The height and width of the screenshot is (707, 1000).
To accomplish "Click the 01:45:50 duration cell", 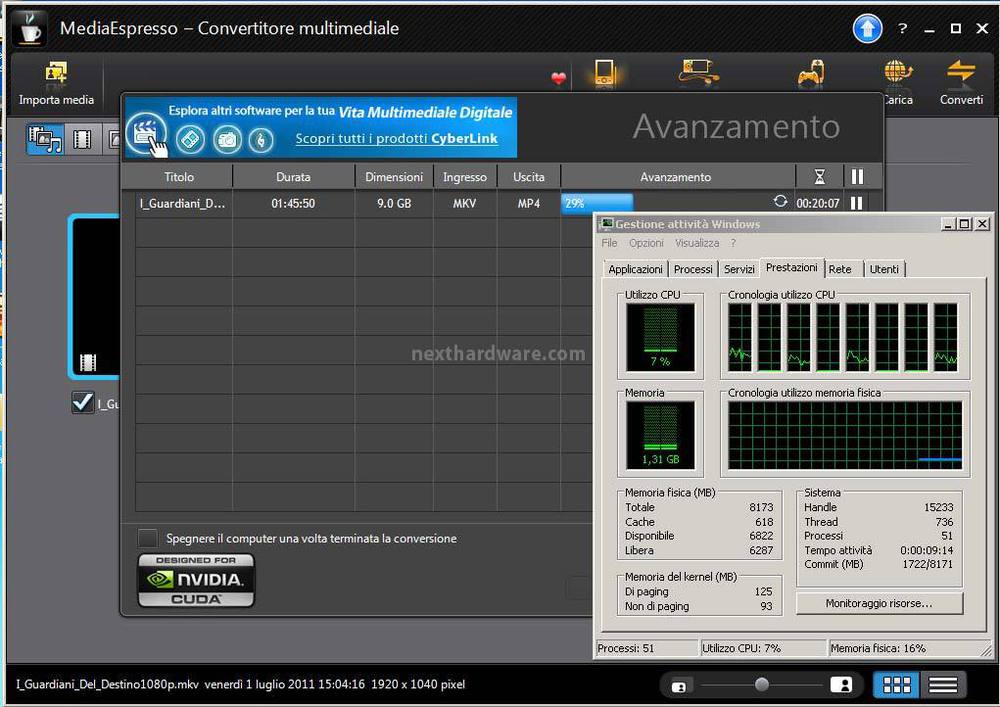I will pos(293,203).
